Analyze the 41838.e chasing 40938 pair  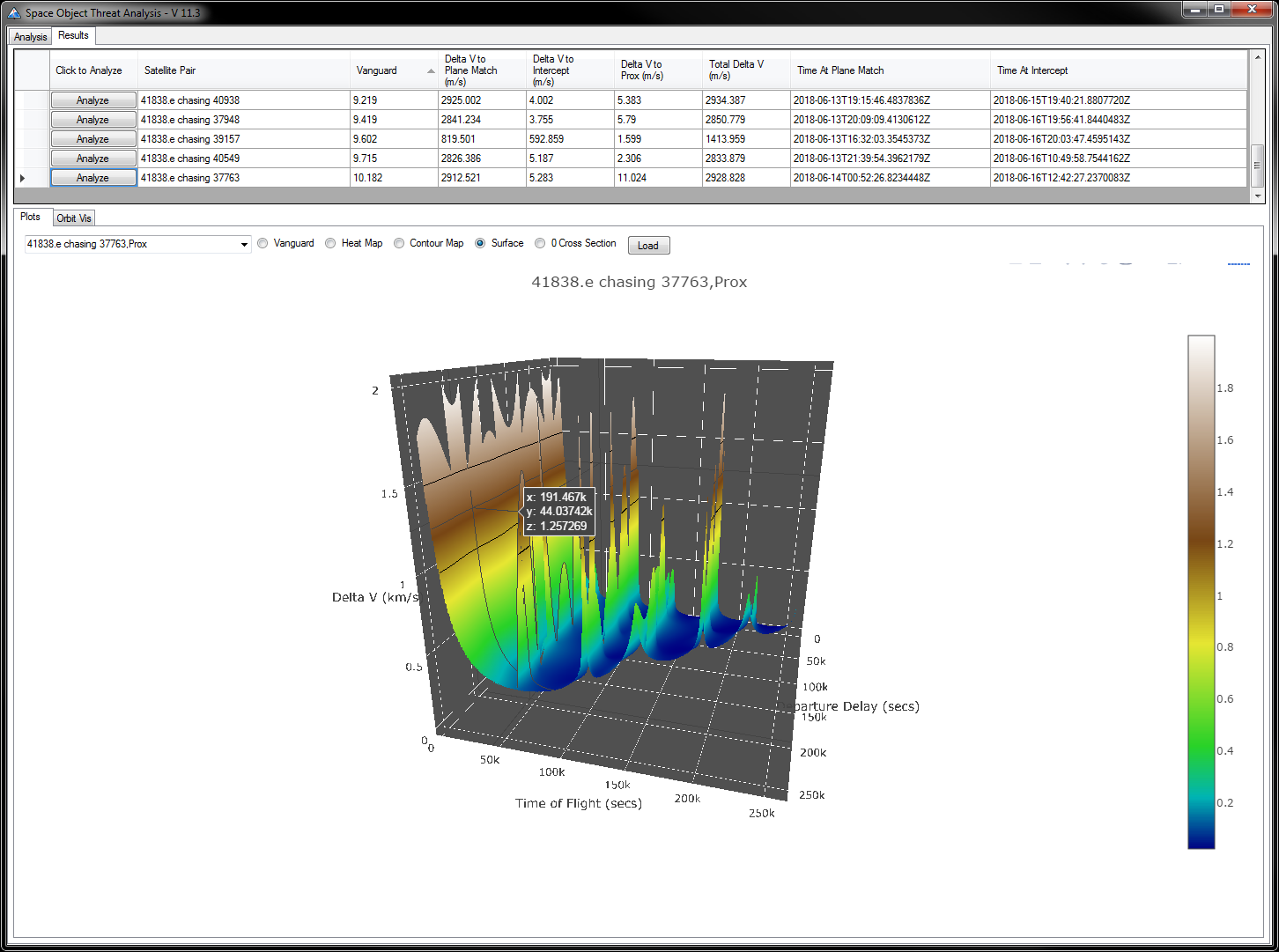[92, 100]
